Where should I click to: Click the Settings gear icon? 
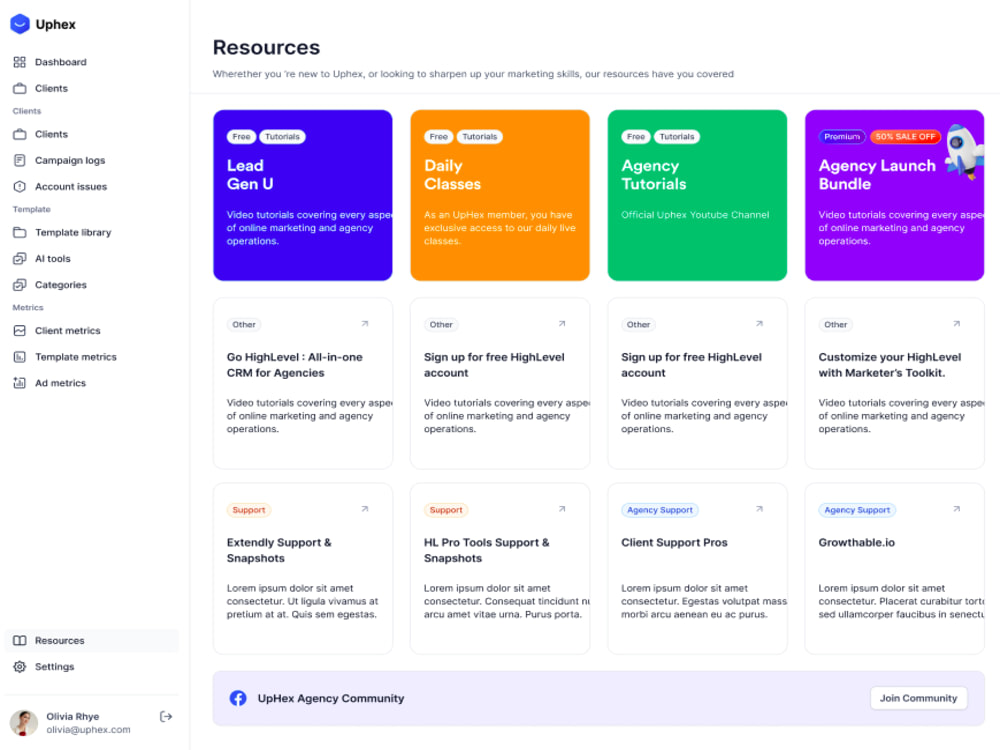[20, 666]
